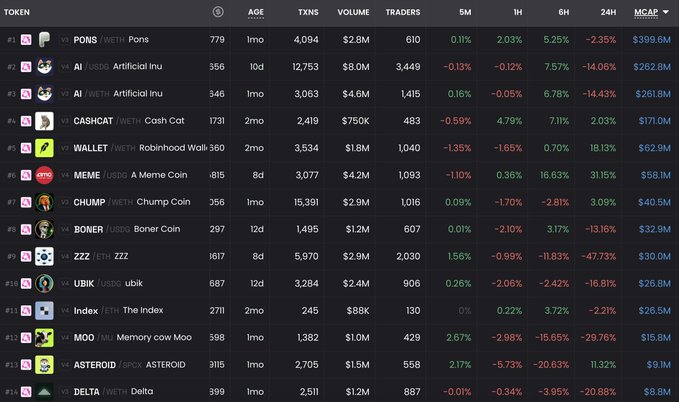Sort by the VOLUME column header
Image resolution: width=679 pixels, height=402 pixels.
(353, 12)
